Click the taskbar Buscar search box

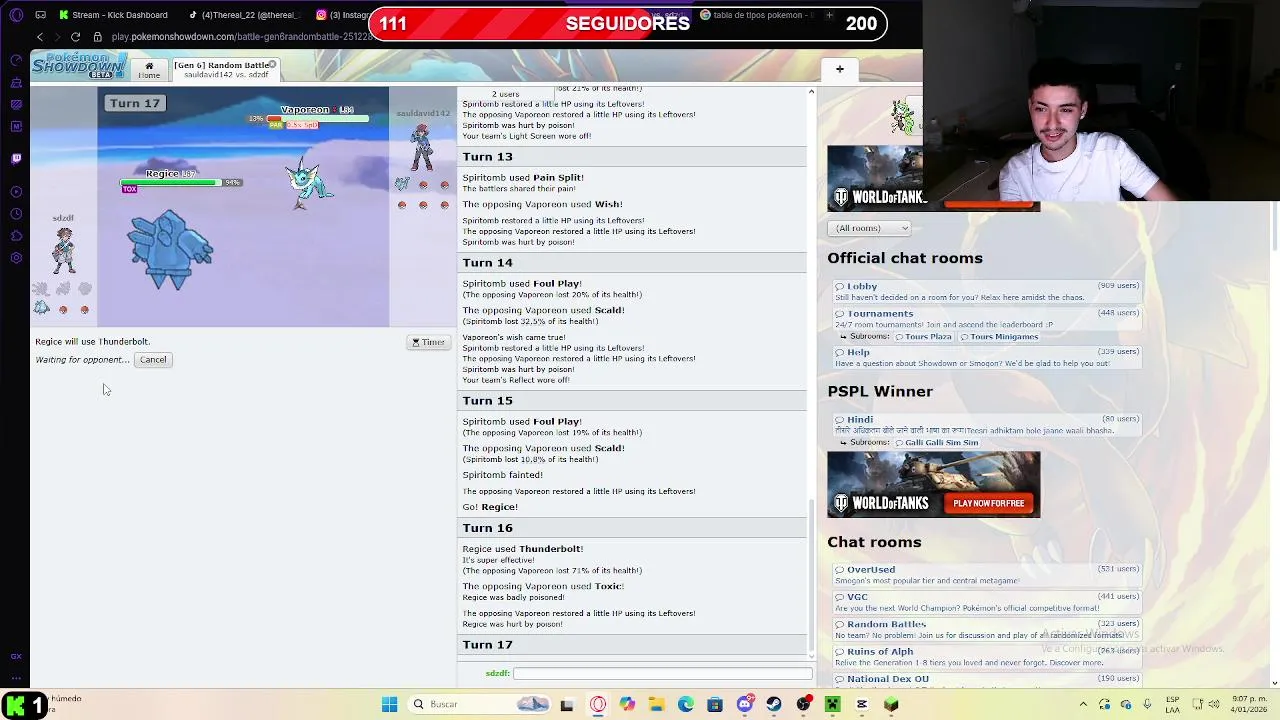pos(480,704)
